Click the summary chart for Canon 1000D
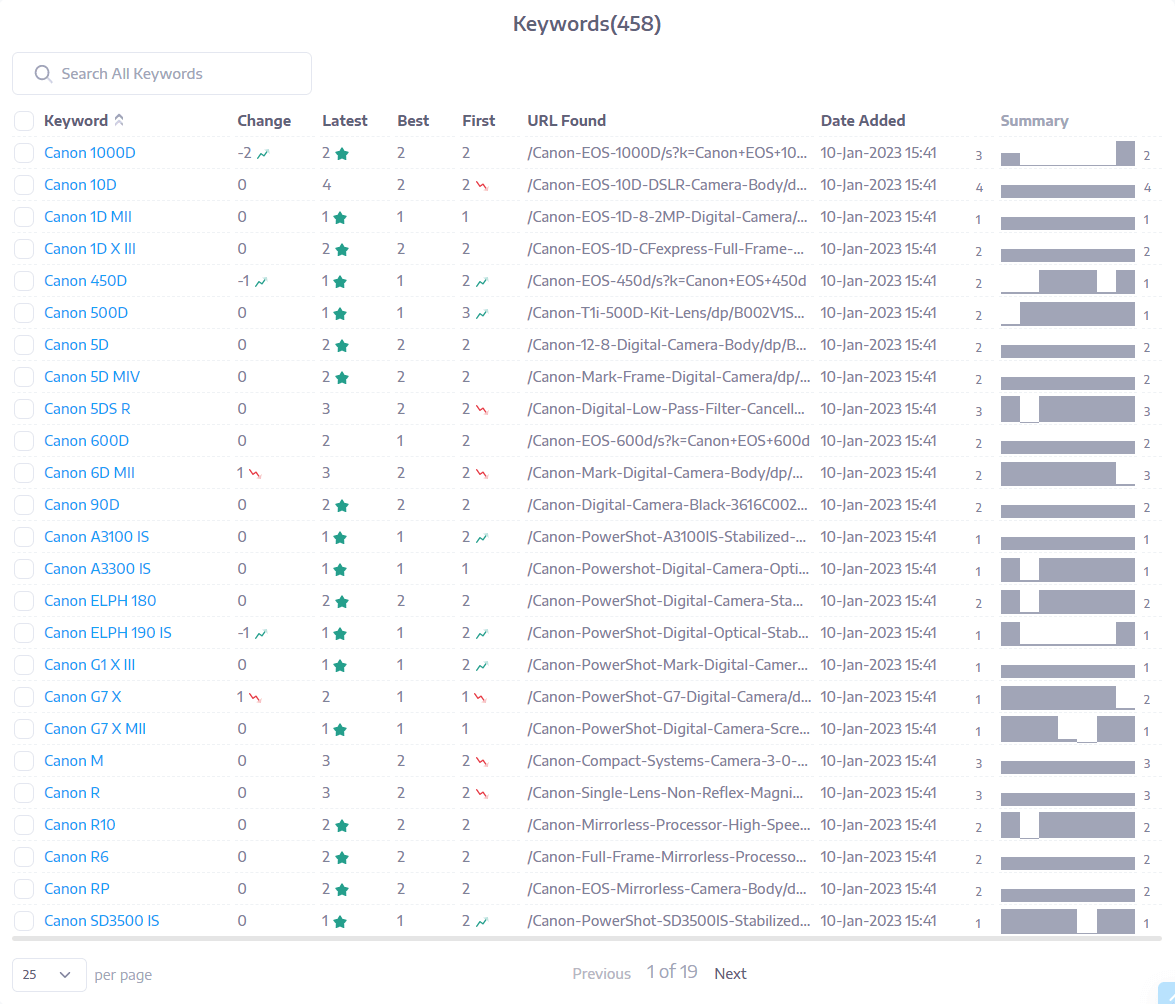This screenshot has width=1175, height=1004. pyautogui.click(x=1067, y=154)
